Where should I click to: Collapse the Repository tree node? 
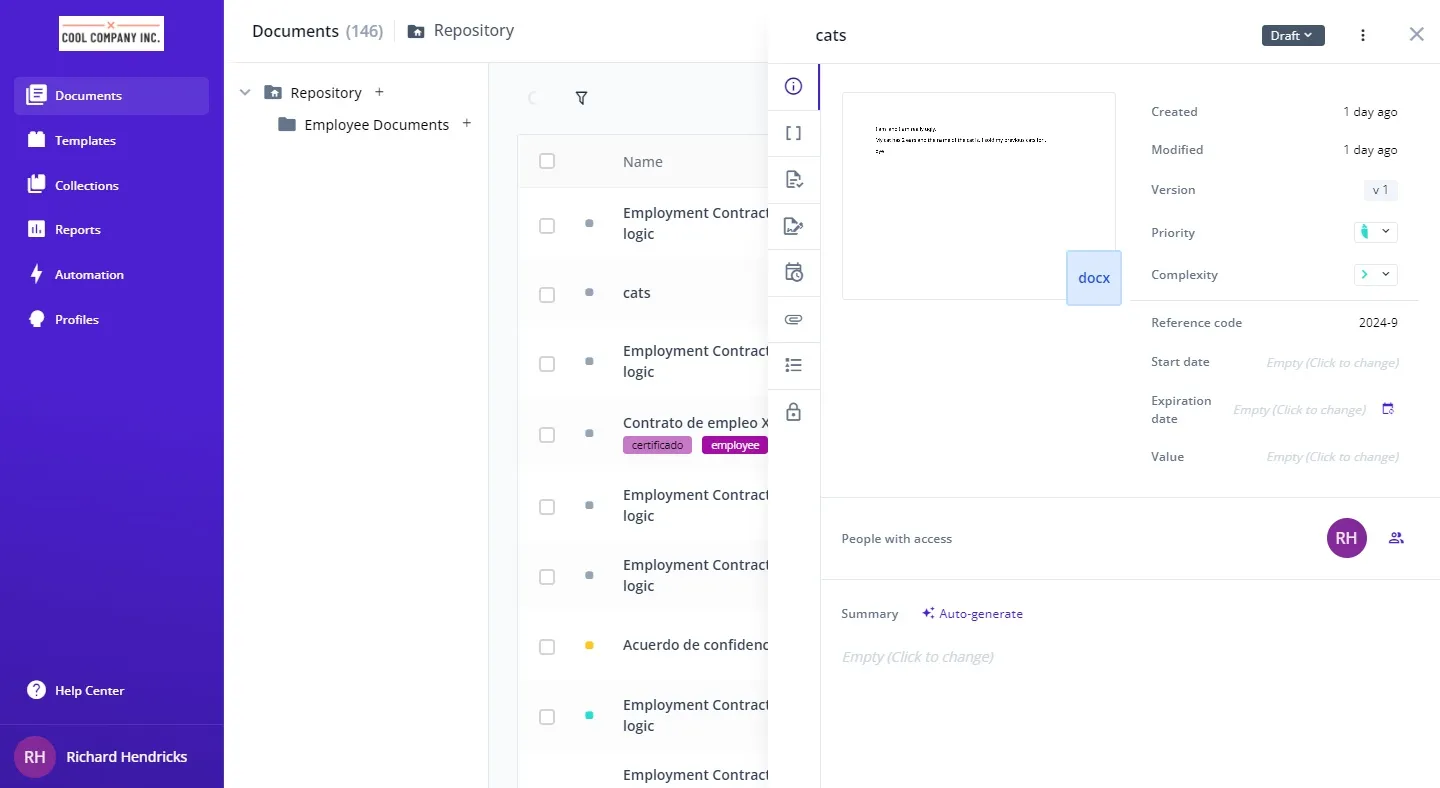245,93
